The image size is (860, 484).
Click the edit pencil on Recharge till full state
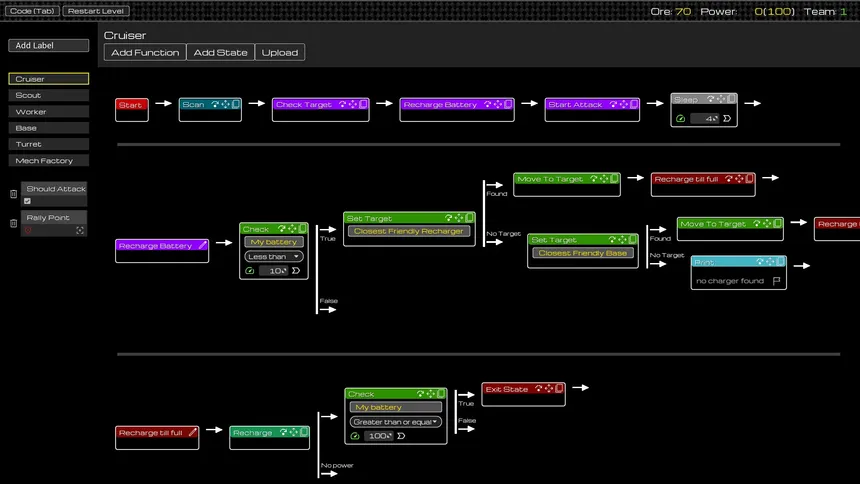click(193, 432)
